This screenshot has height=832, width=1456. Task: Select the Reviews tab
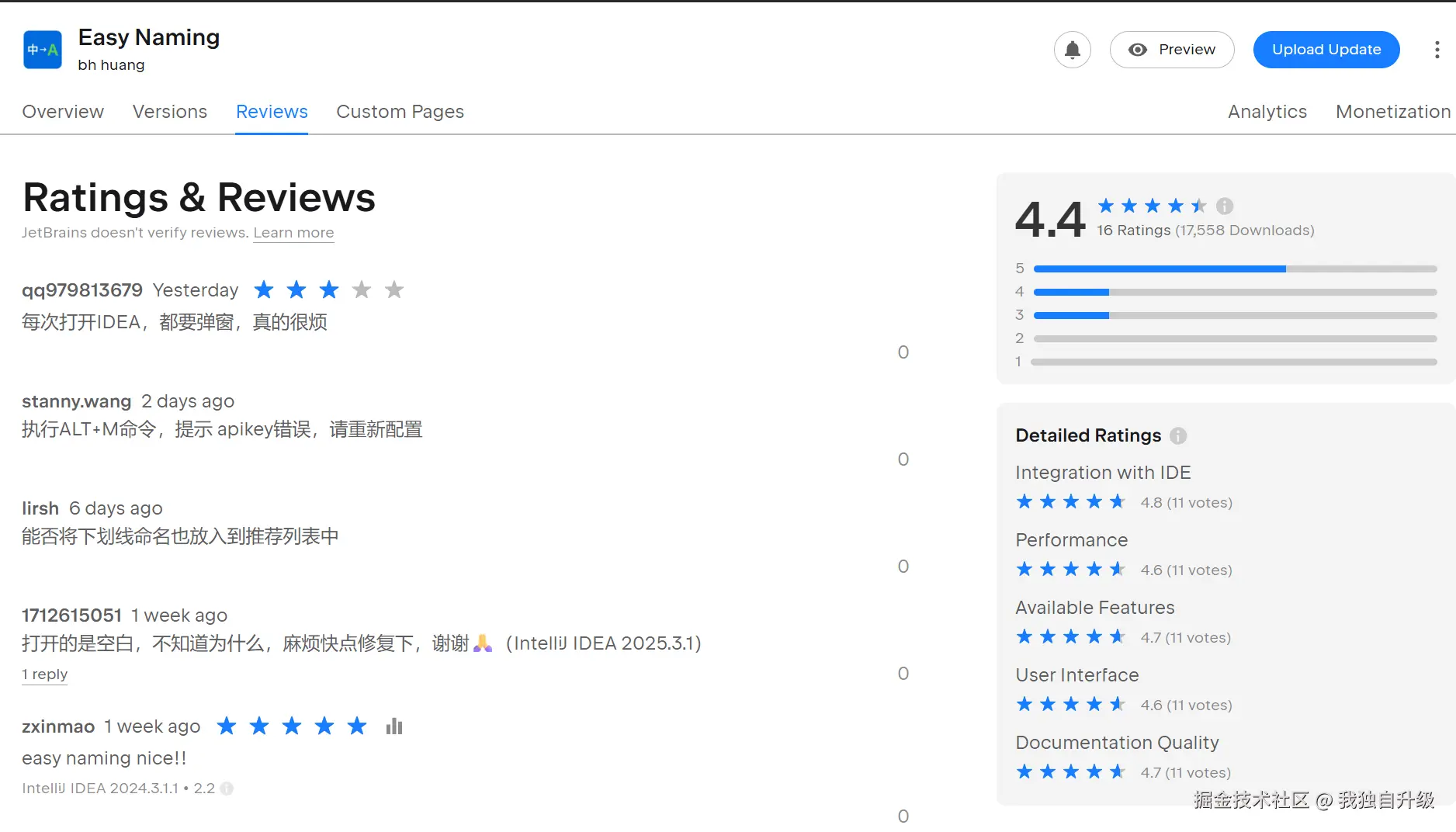(272, 112)
